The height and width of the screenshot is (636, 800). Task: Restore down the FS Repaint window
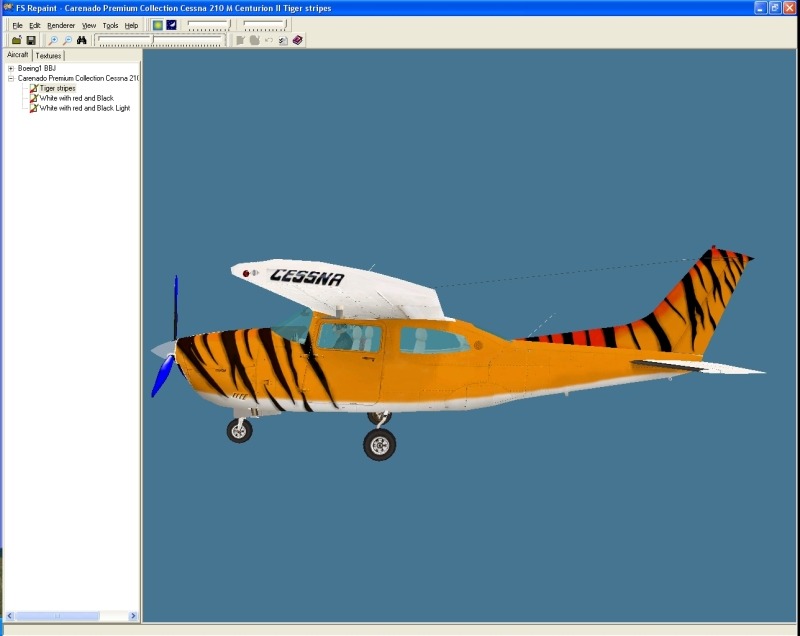point(775,8)
